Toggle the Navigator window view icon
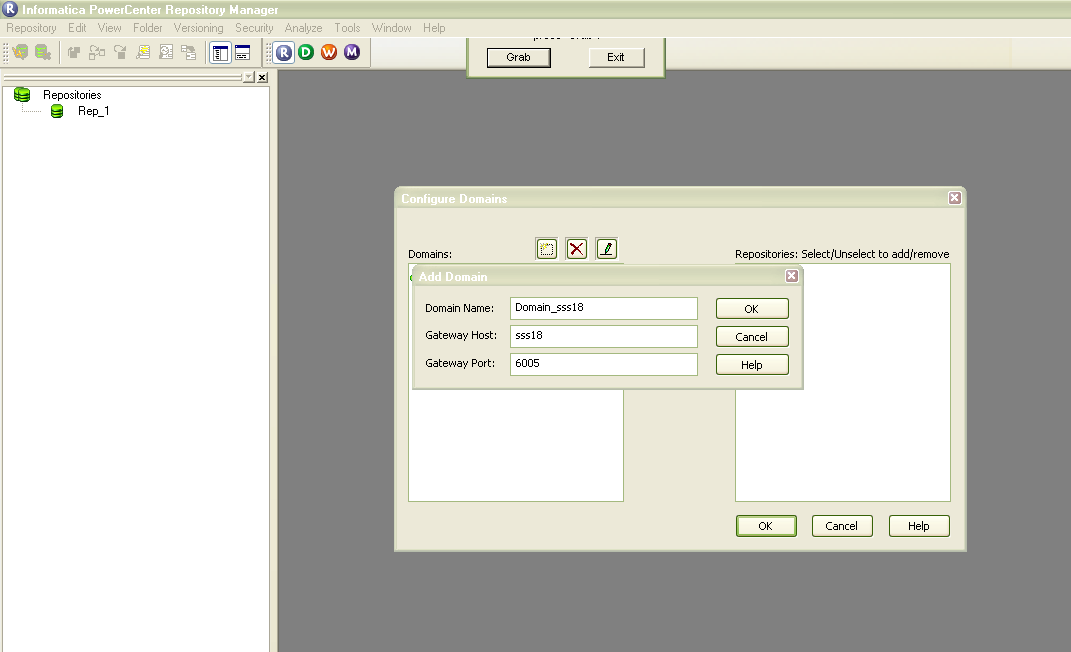This screenshot has height=652, width=1071. click(x=220, y=53)
